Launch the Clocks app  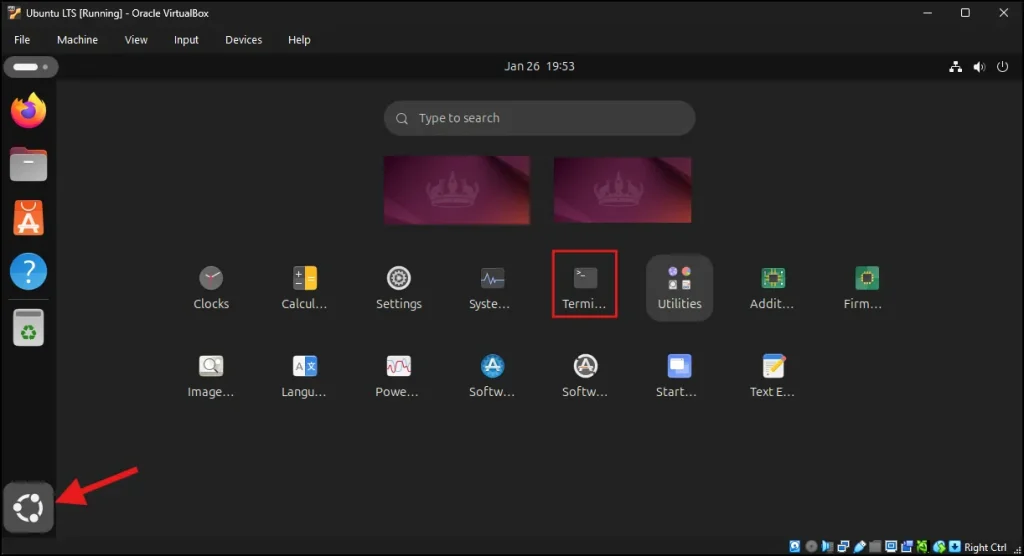pos(211,287)
